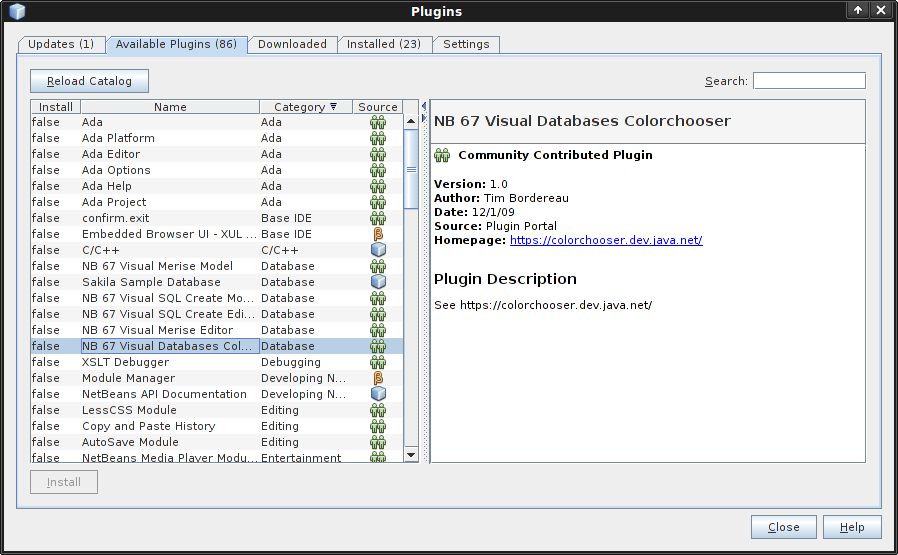The height and width of the screenshot is (555, 898).
Task: Select the Sakila Sample Database plugin name
Action: pyautogui.click(x=151, y=282)
